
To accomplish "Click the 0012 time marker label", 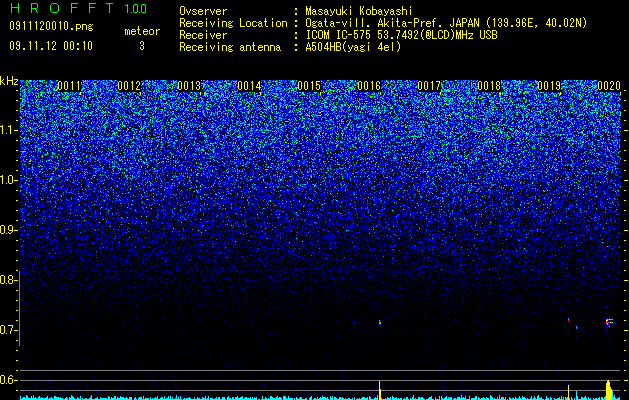I will click(129, 86).
